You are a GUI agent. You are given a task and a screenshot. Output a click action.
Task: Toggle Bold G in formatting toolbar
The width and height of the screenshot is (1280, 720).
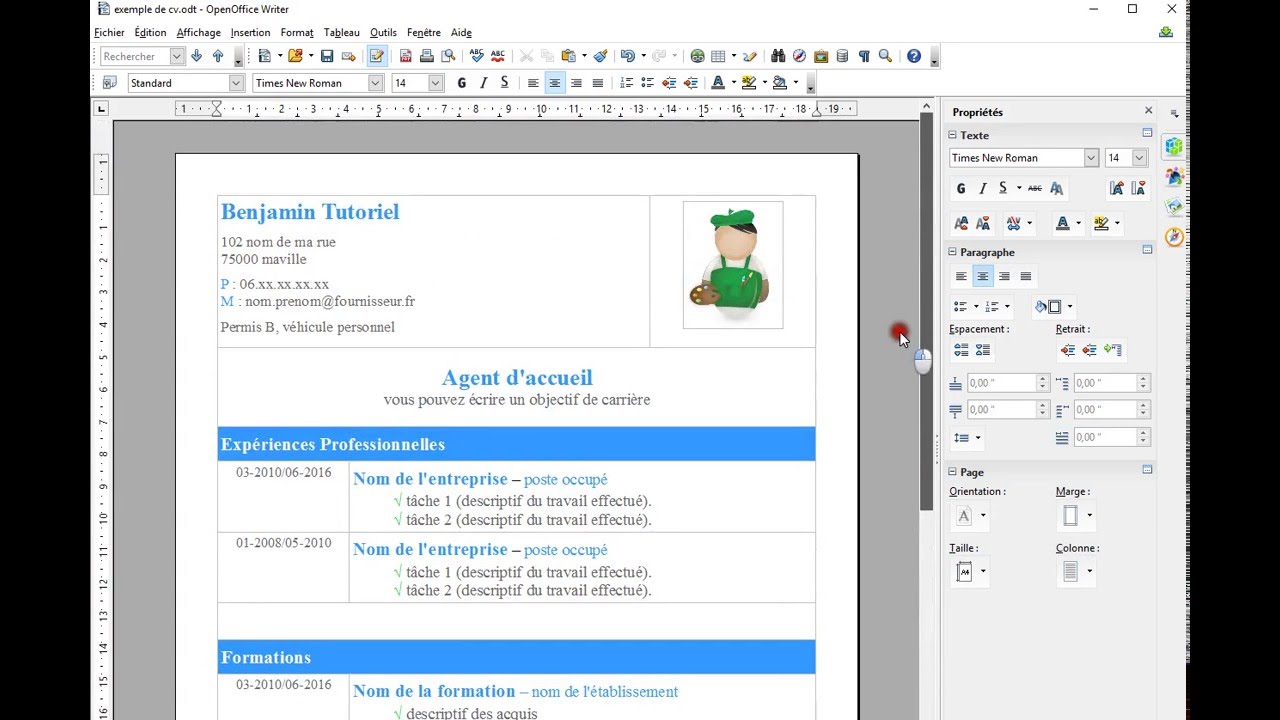(x=461, y=83)
